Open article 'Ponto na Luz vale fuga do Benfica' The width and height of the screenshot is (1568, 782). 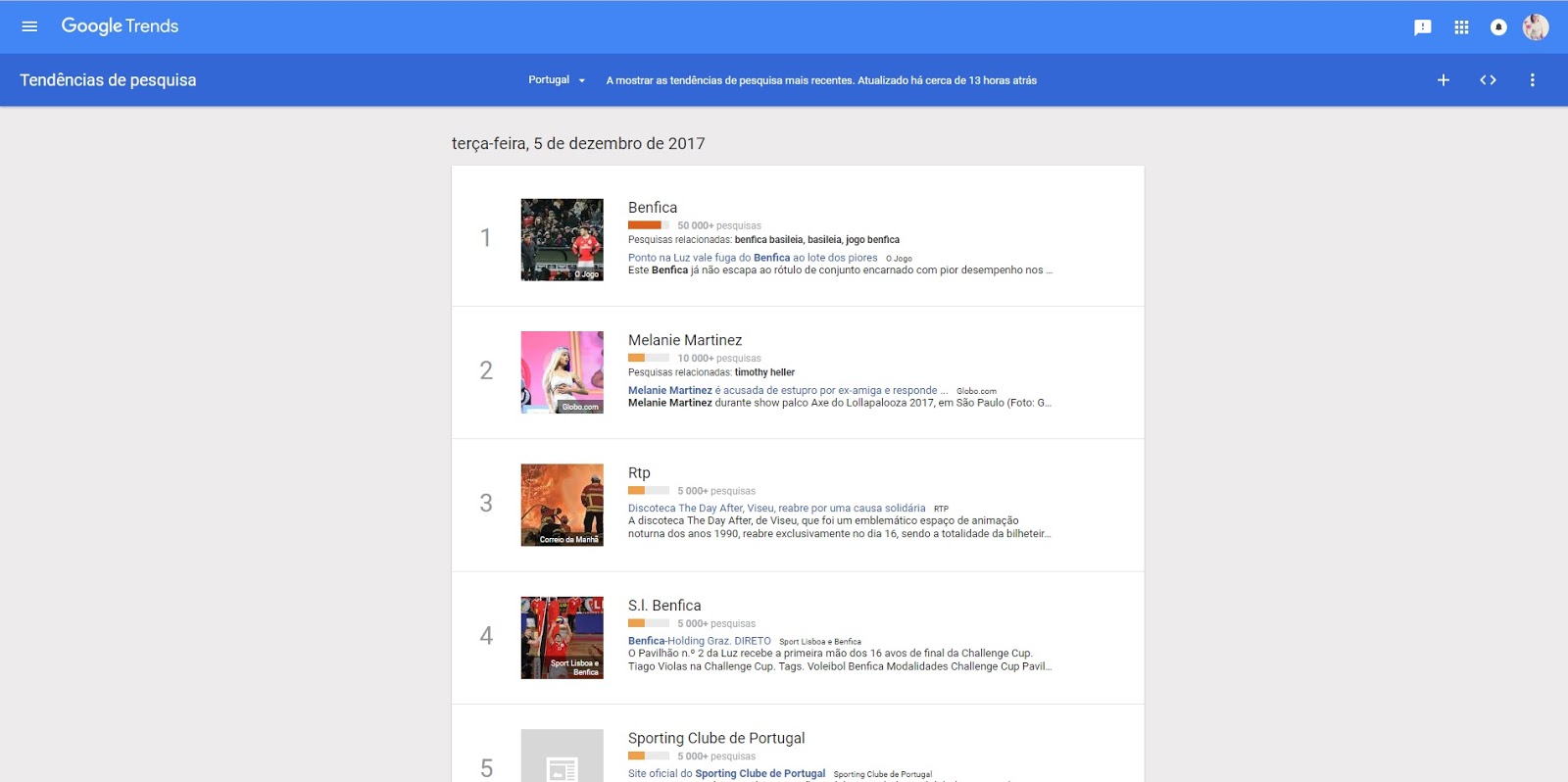pyautogui.click(x=753, y=258)
